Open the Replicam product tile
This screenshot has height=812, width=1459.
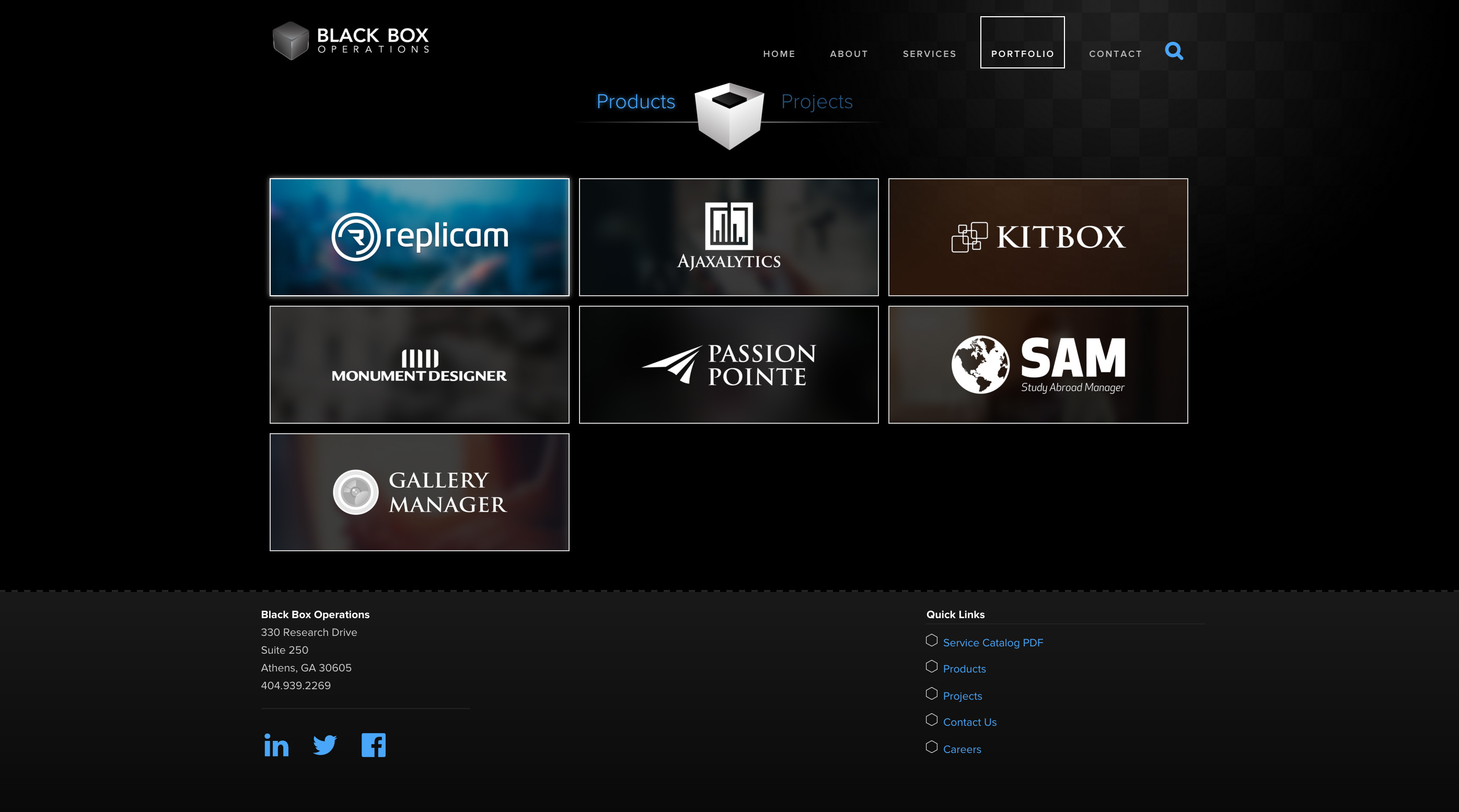coord(419,237)
